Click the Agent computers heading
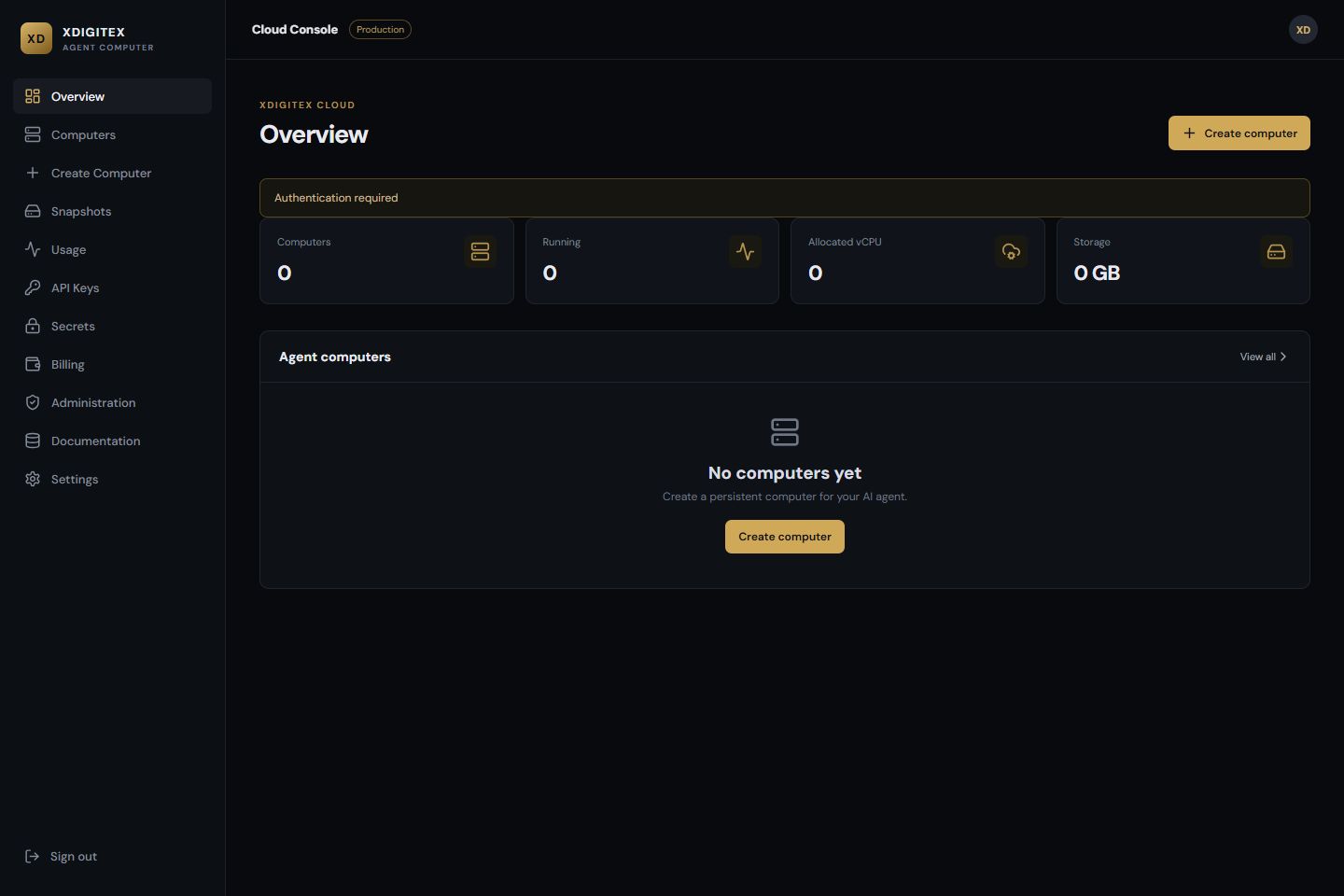The image size is (1344, 896). point(335,357)
